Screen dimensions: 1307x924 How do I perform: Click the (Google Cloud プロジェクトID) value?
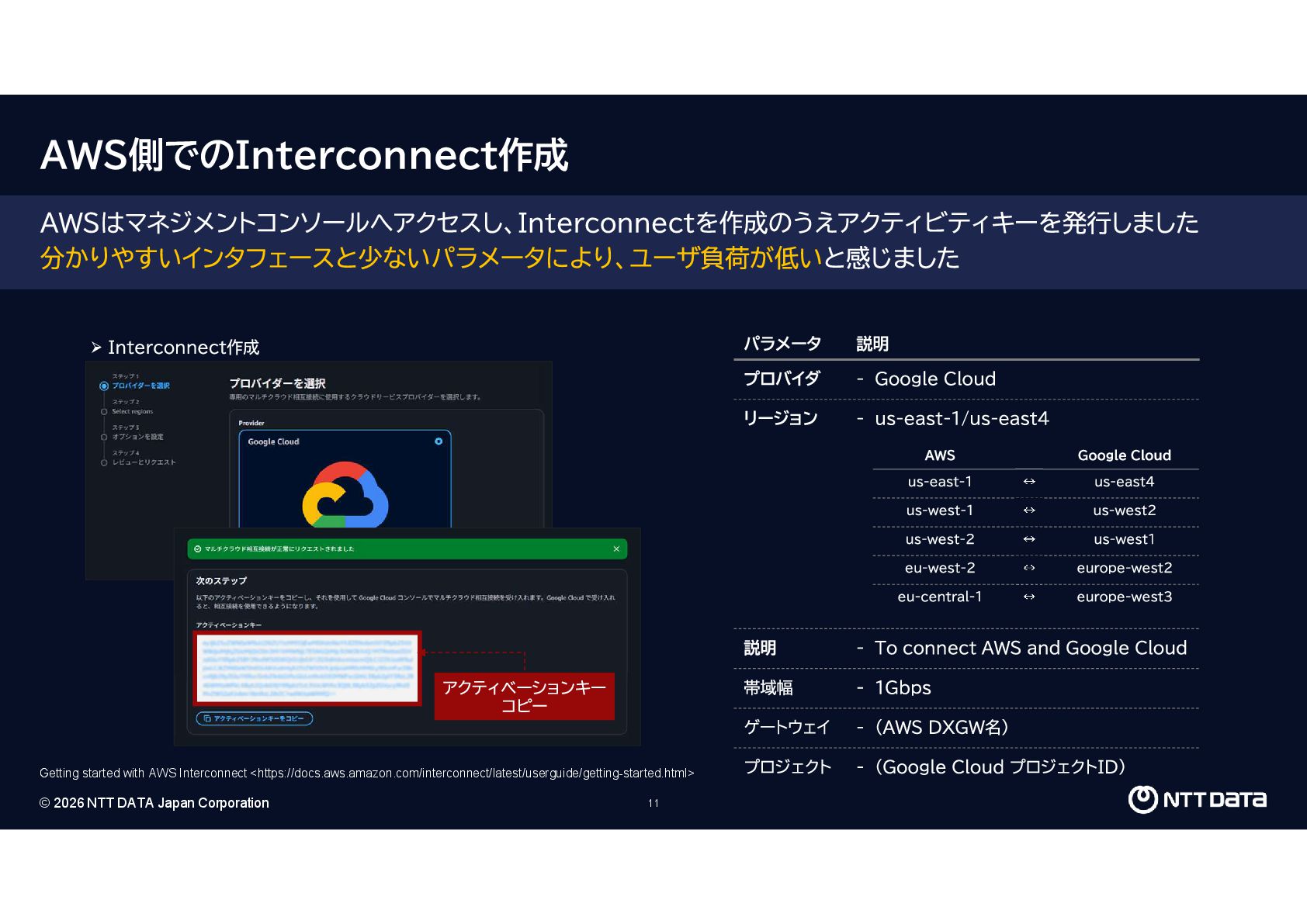pos(1000,767)
